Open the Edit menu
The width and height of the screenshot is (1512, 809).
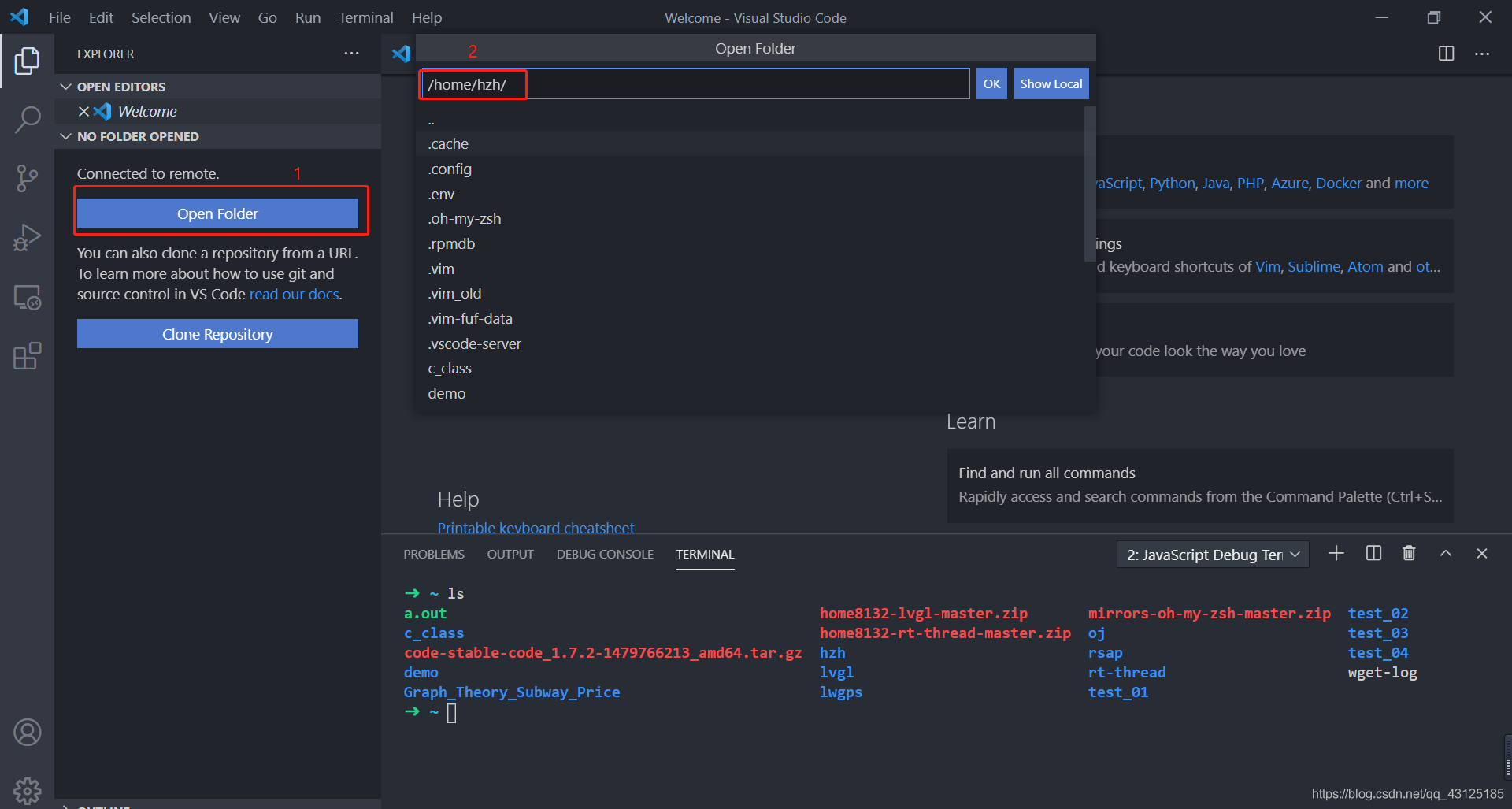coord(101,17)
